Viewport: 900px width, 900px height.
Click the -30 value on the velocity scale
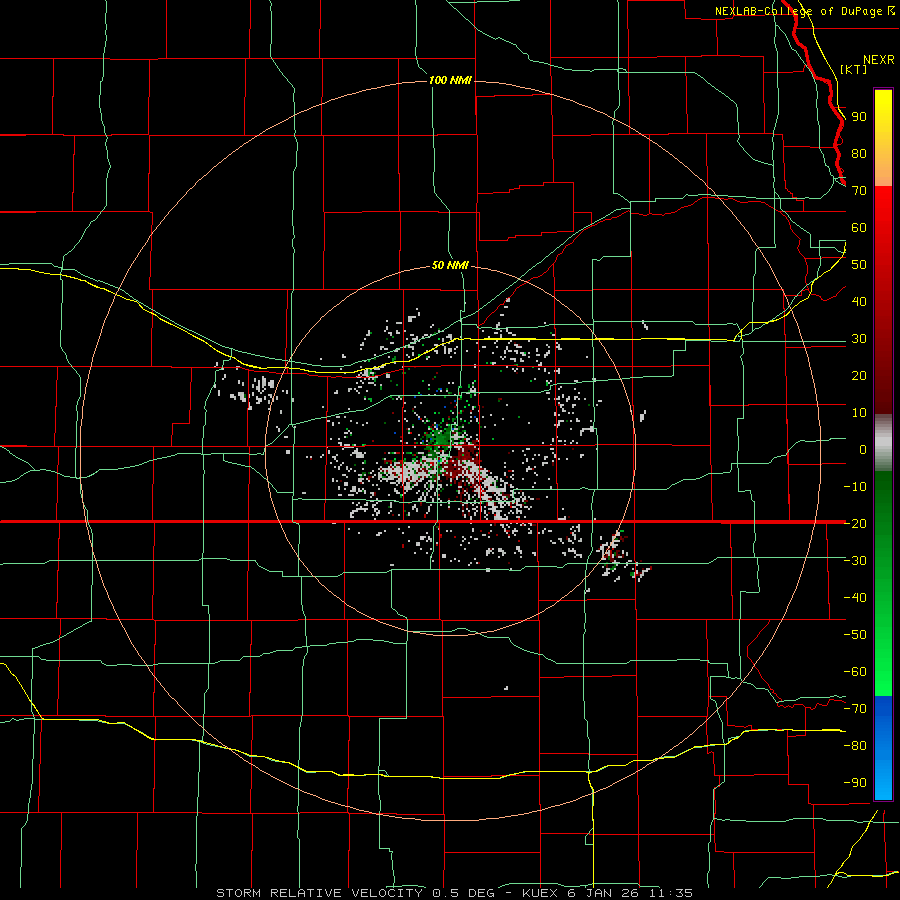(855, 561)
